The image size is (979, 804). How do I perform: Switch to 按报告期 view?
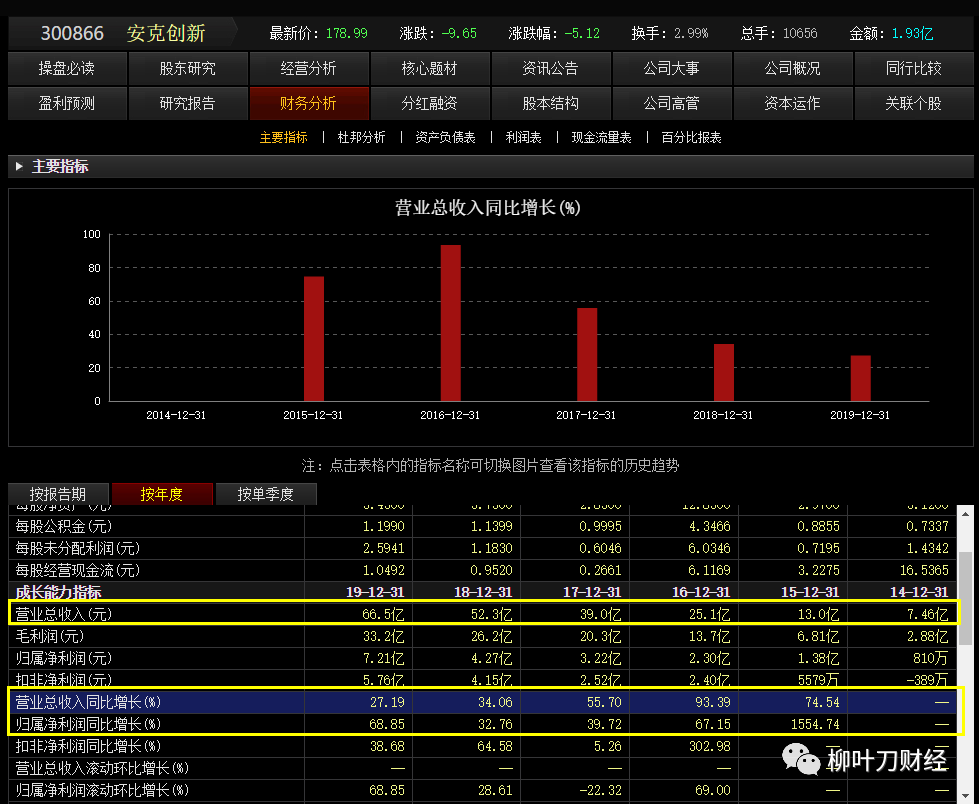coord(58,494)
